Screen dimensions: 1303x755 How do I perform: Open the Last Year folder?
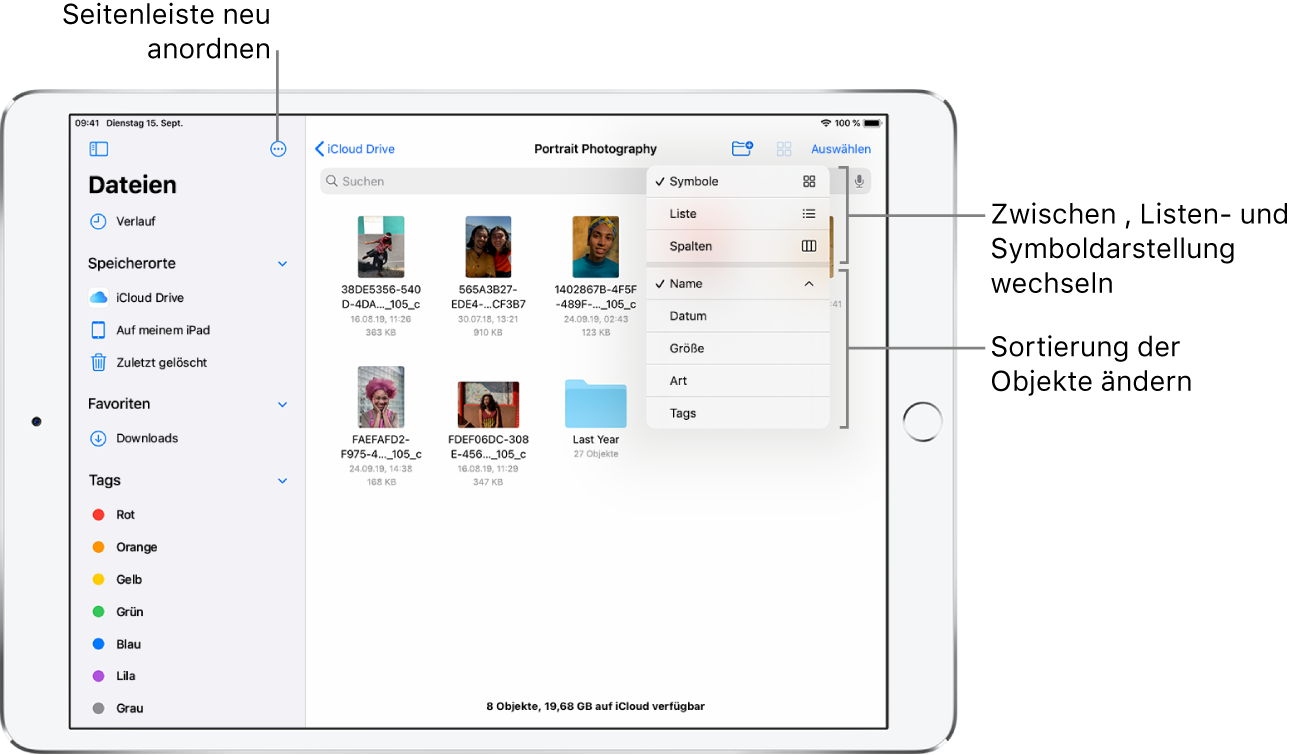click(x=596, y=403)
